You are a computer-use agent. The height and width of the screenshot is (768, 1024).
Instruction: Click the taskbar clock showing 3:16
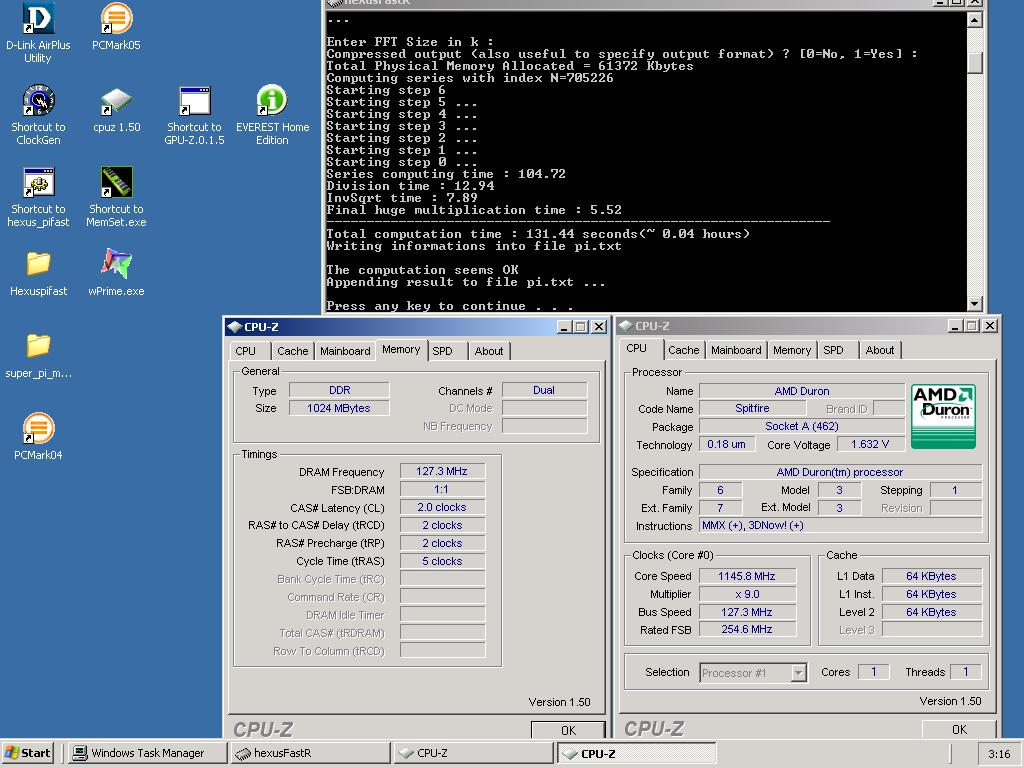[x=999, y=754]
